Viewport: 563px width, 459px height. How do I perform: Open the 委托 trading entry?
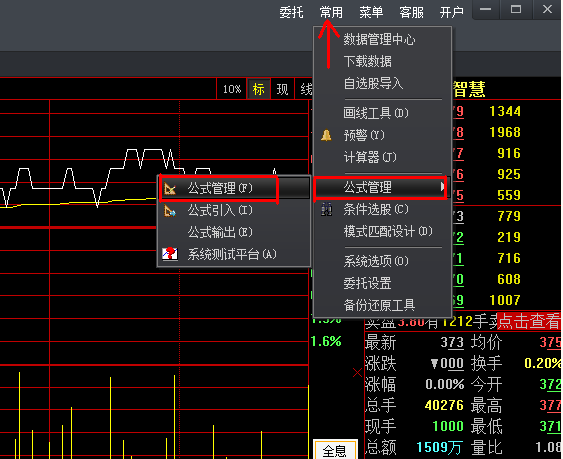(291, 12)
